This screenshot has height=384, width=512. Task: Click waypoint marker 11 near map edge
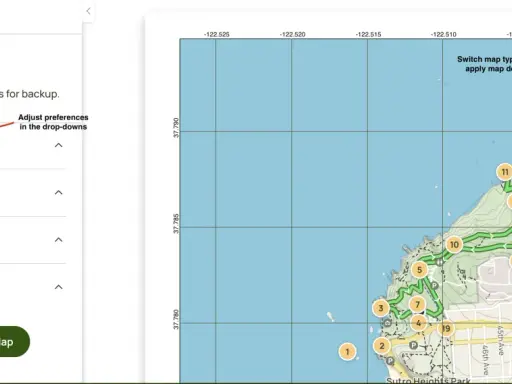click(505, 172)
